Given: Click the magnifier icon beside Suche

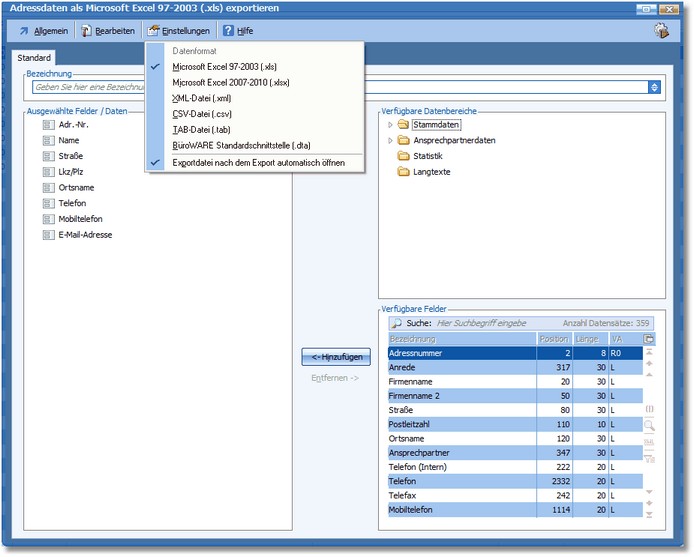Looking at the screenshot, I should (395, 323).
